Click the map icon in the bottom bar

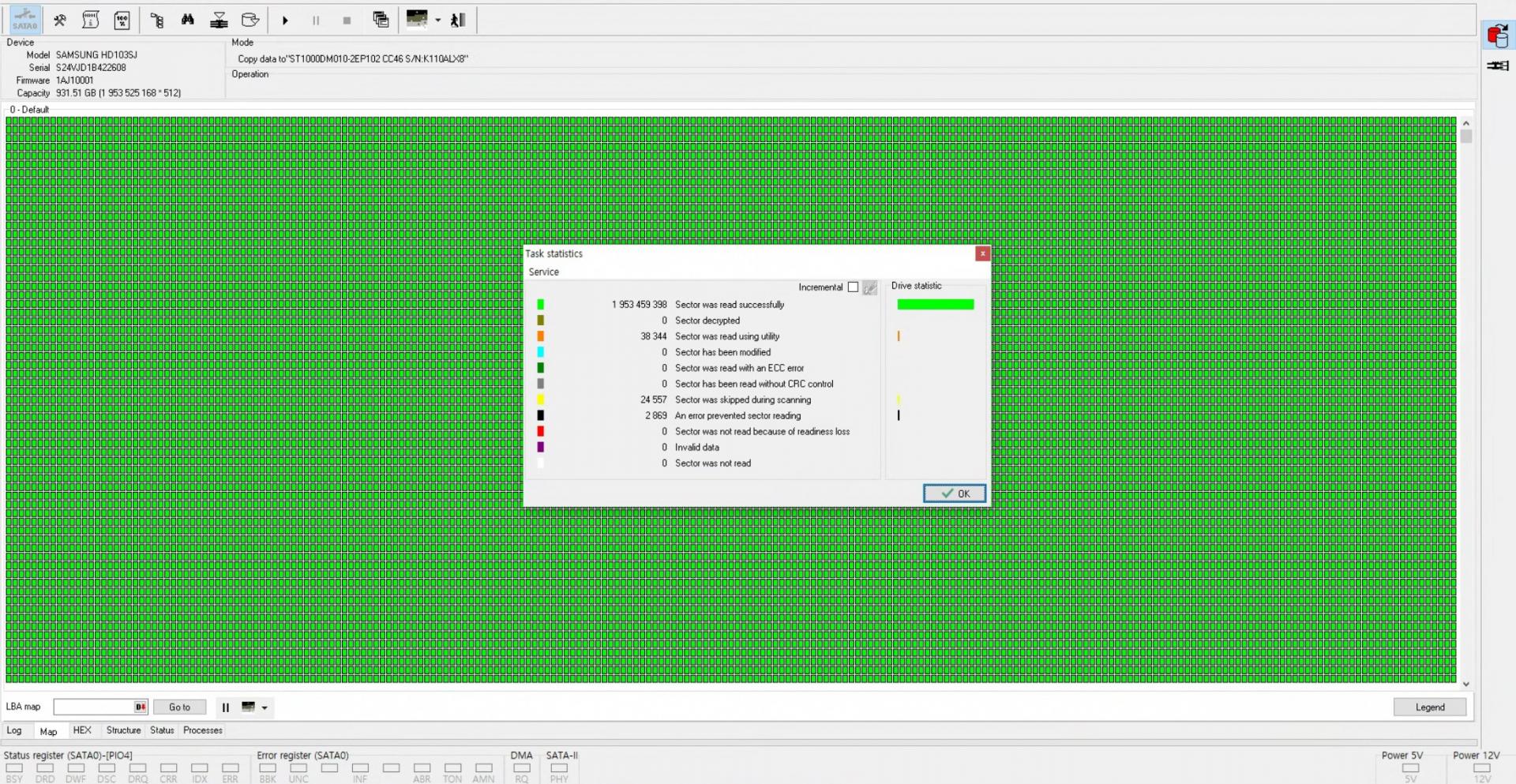coord(248,707)
